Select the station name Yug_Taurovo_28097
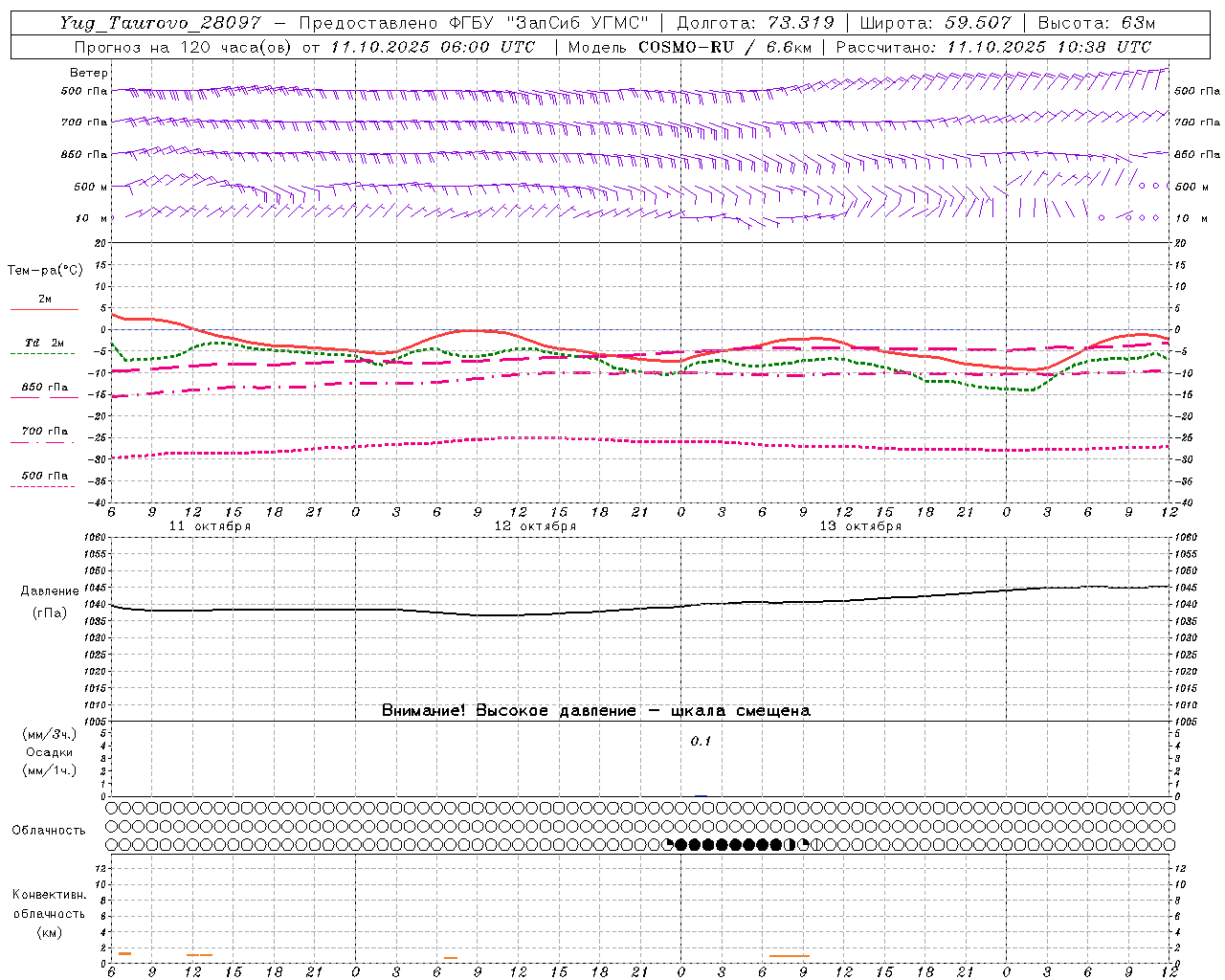The image size is (1225, 980). tap(160, 23)
